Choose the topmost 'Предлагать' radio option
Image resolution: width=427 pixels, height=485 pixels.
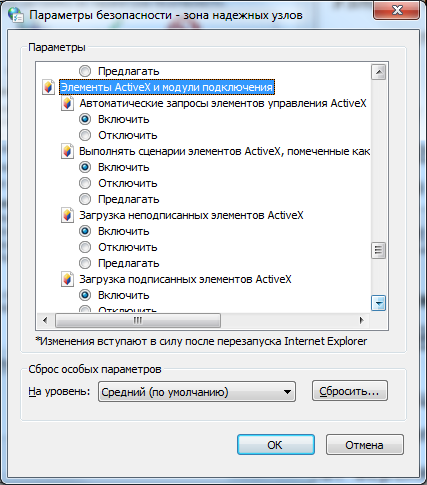point(85,71)
